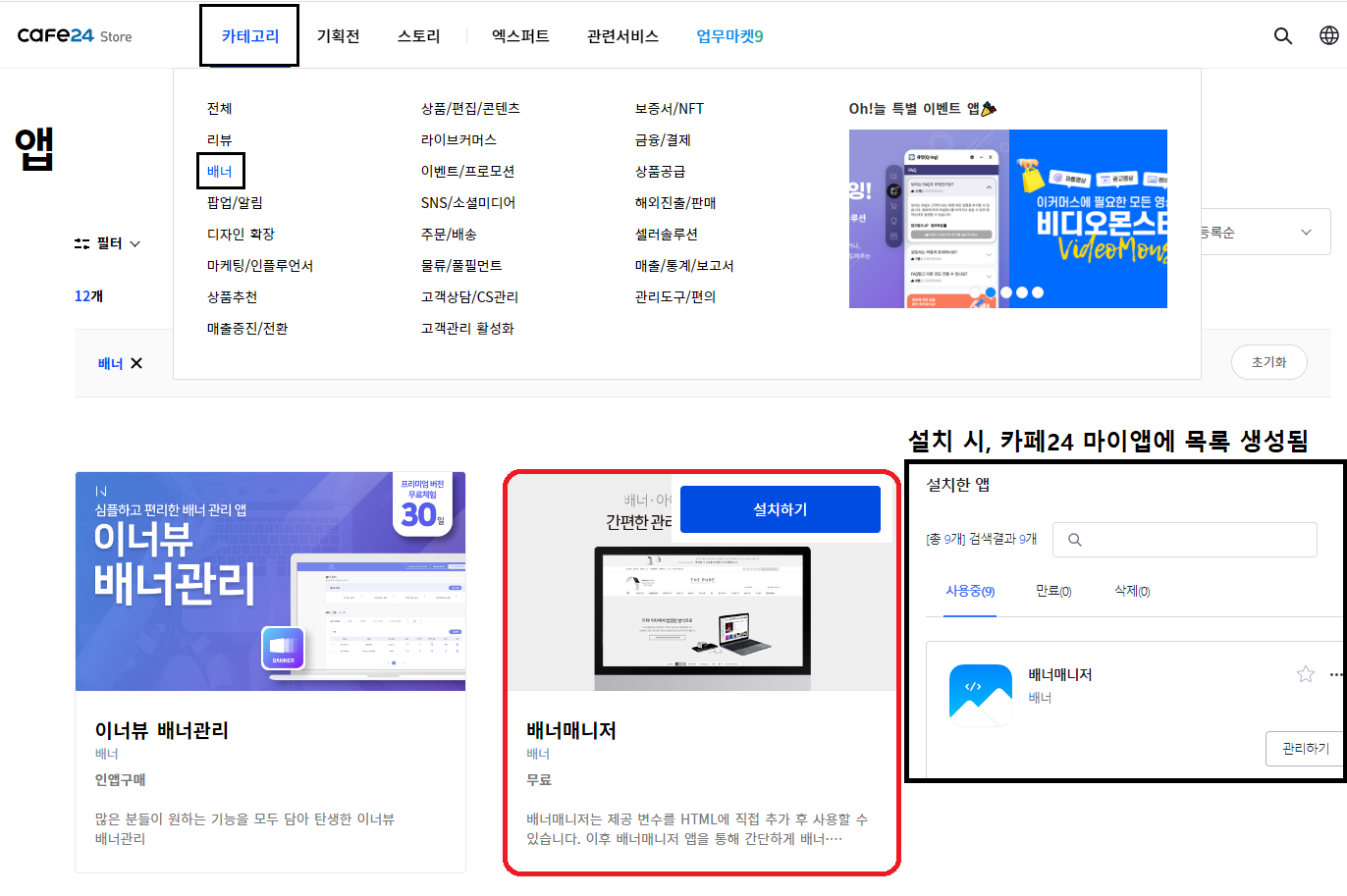Click the BANNER app icon on 이너뷰 card

point(284,648)
